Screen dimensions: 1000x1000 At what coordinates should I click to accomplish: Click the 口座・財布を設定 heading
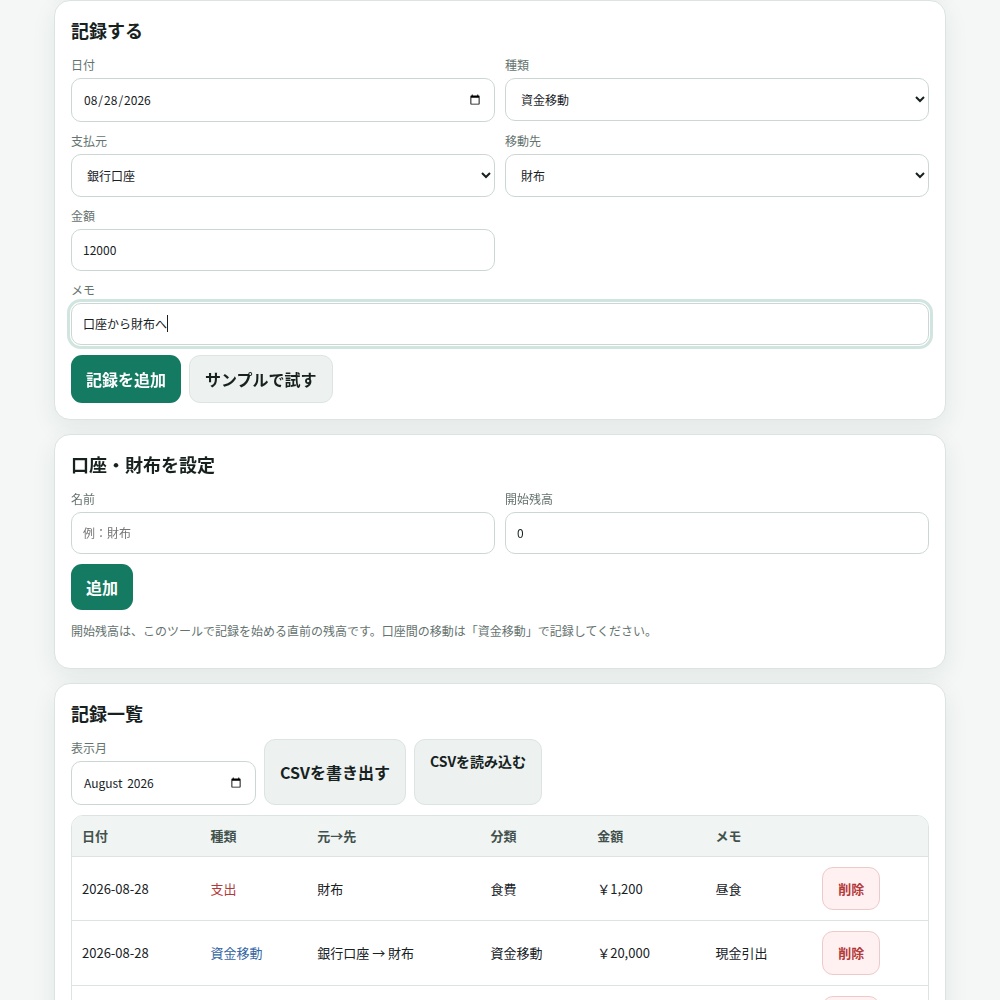pos(143,466)
